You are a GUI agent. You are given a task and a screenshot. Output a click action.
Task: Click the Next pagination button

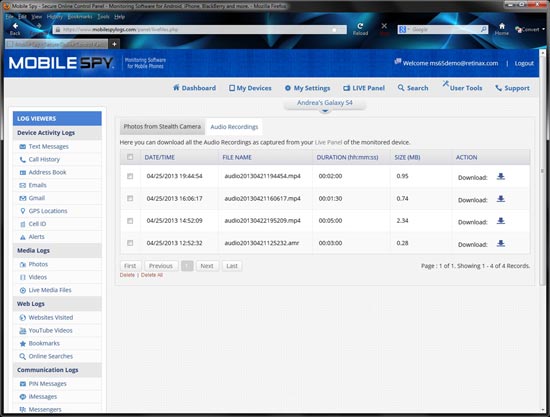point(207,266)
